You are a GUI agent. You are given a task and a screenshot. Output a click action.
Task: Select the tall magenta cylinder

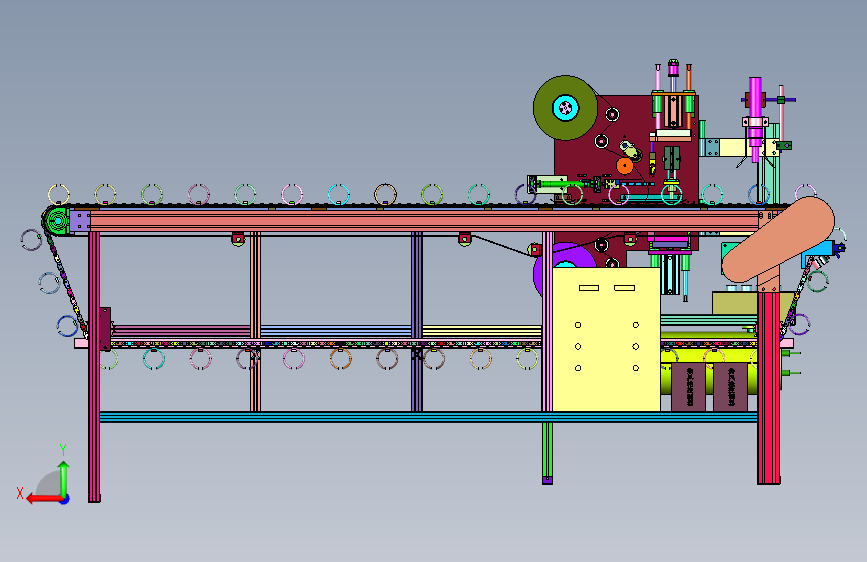[x=755, y=119]
